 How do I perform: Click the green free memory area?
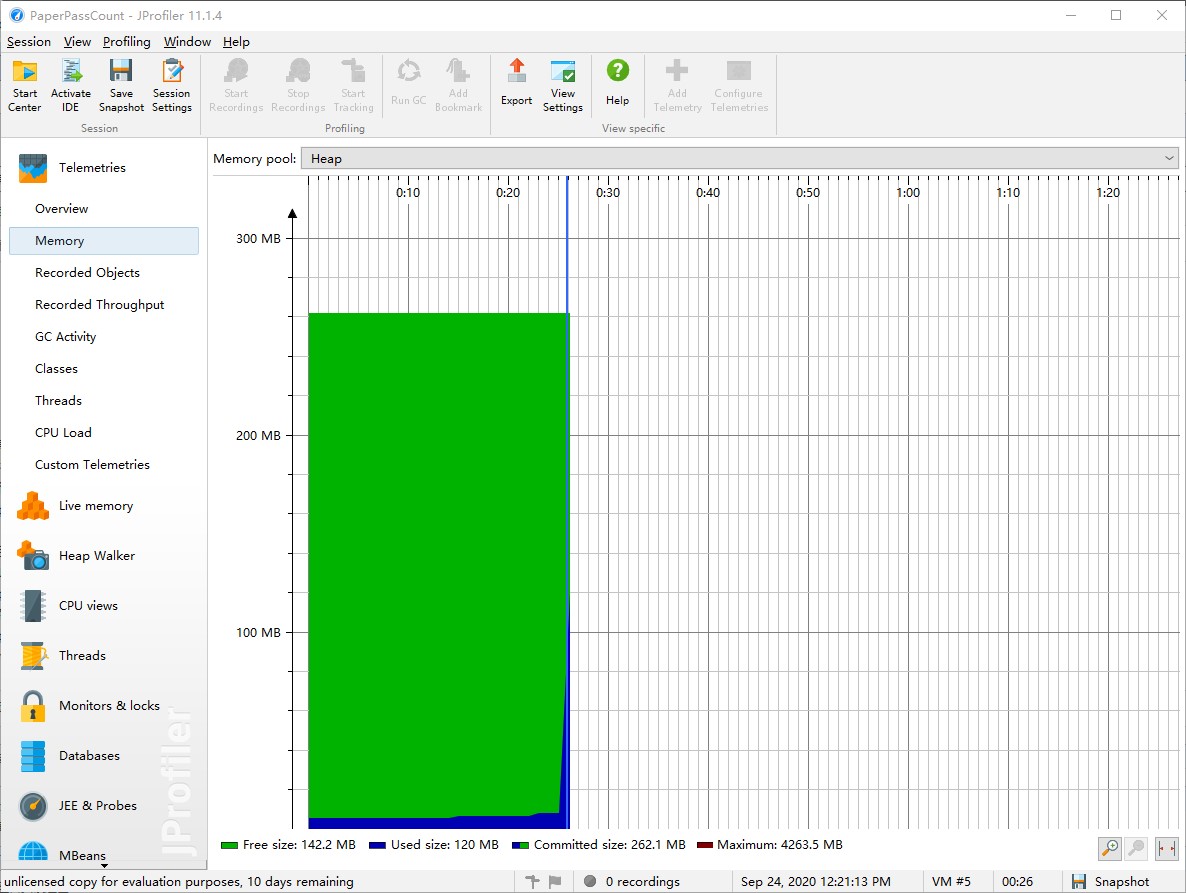point(437,565)
